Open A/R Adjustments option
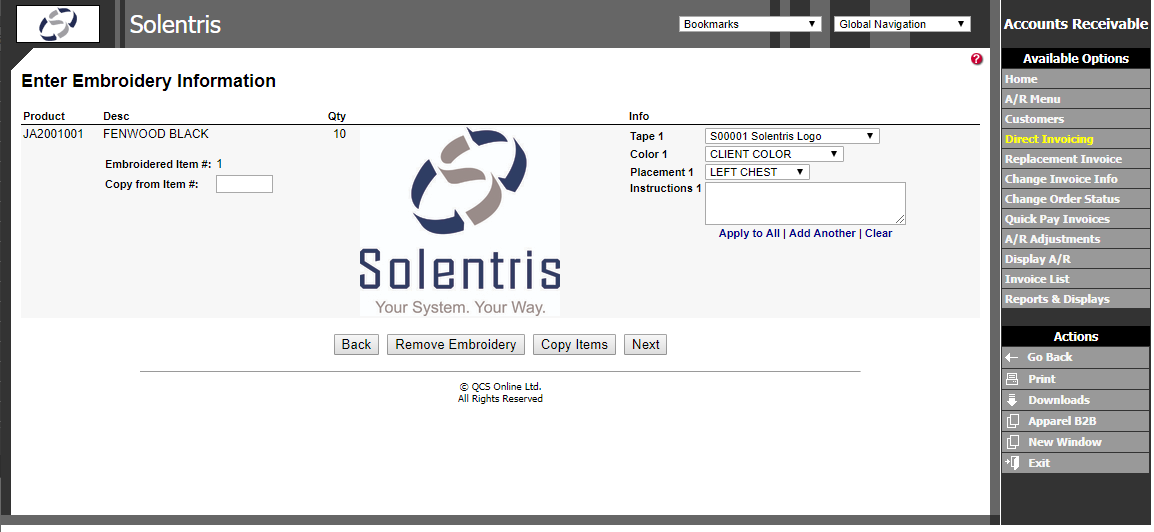This screenshot has width=1154, height=532. [1075, 239]
